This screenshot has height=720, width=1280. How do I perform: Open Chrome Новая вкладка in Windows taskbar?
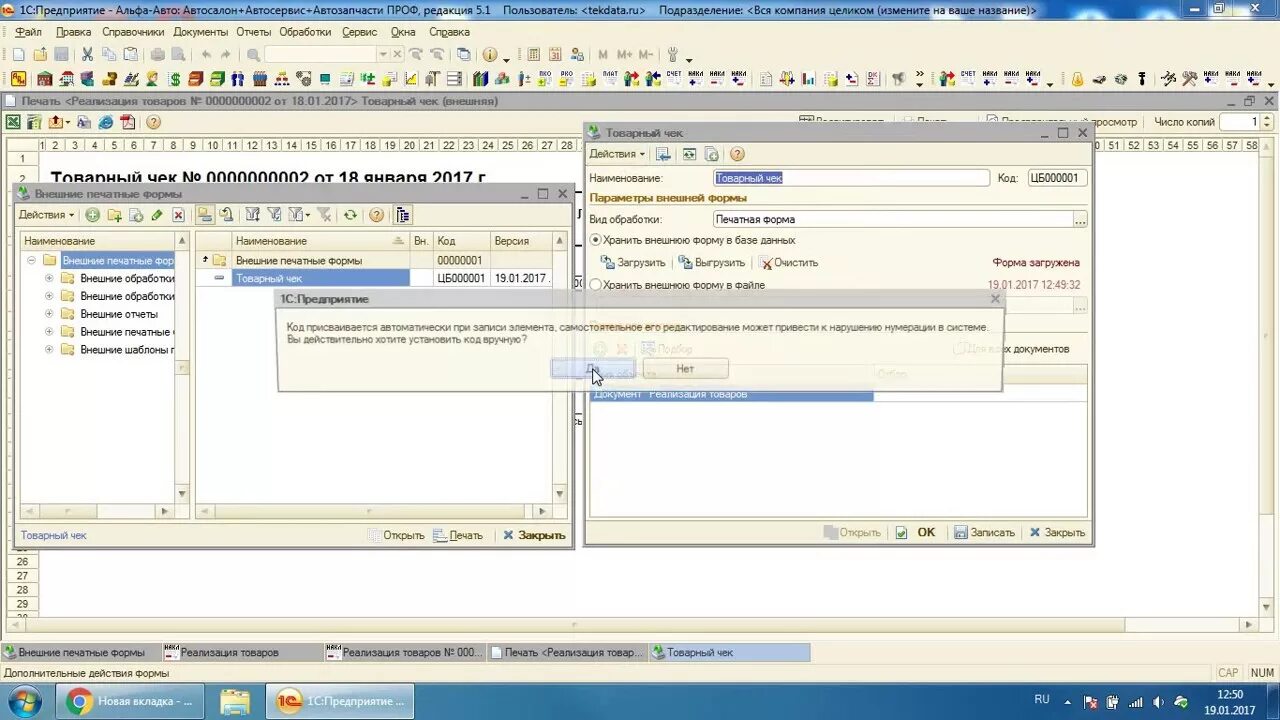(x=130, y=701)
